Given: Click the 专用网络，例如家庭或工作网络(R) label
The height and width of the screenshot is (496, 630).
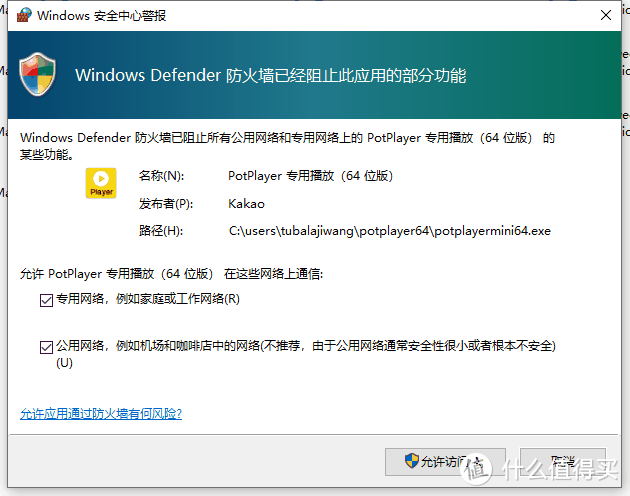Looking at the screenshot, I should 147,299.
